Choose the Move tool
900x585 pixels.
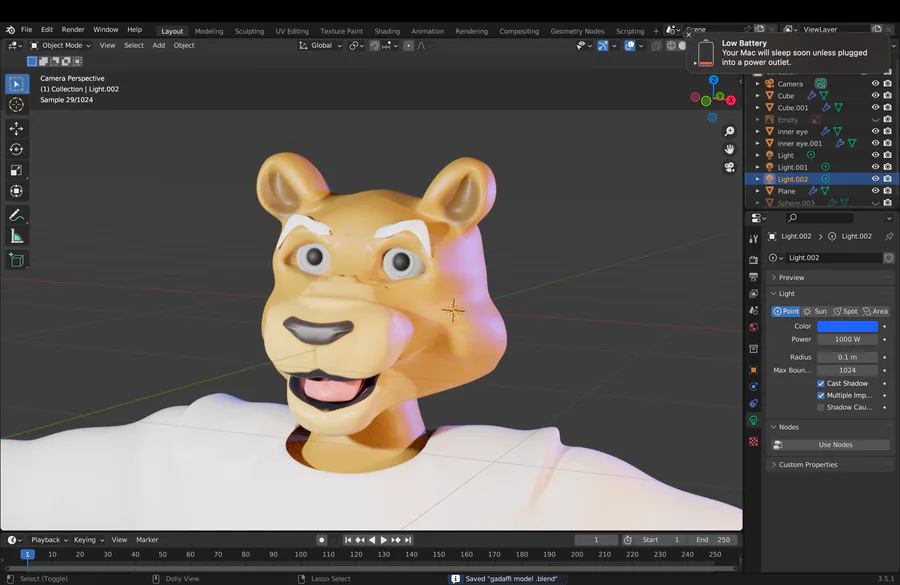pyautogui.click(x=17, y=128)
